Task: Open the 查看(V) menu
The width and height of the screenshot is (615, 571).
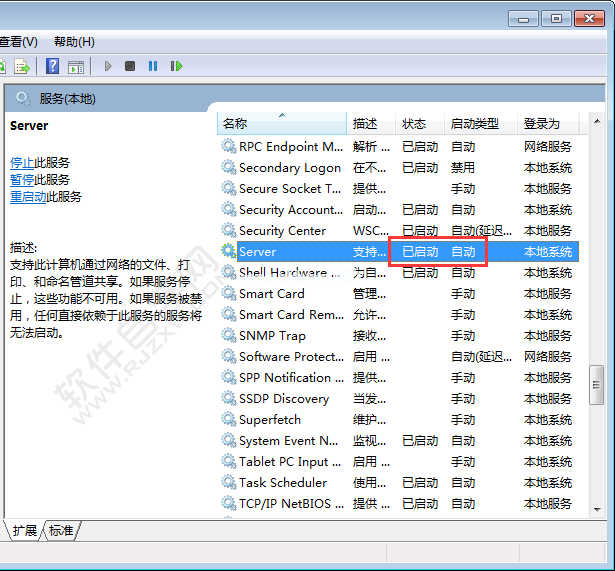Action: click(x=18, y=42)
